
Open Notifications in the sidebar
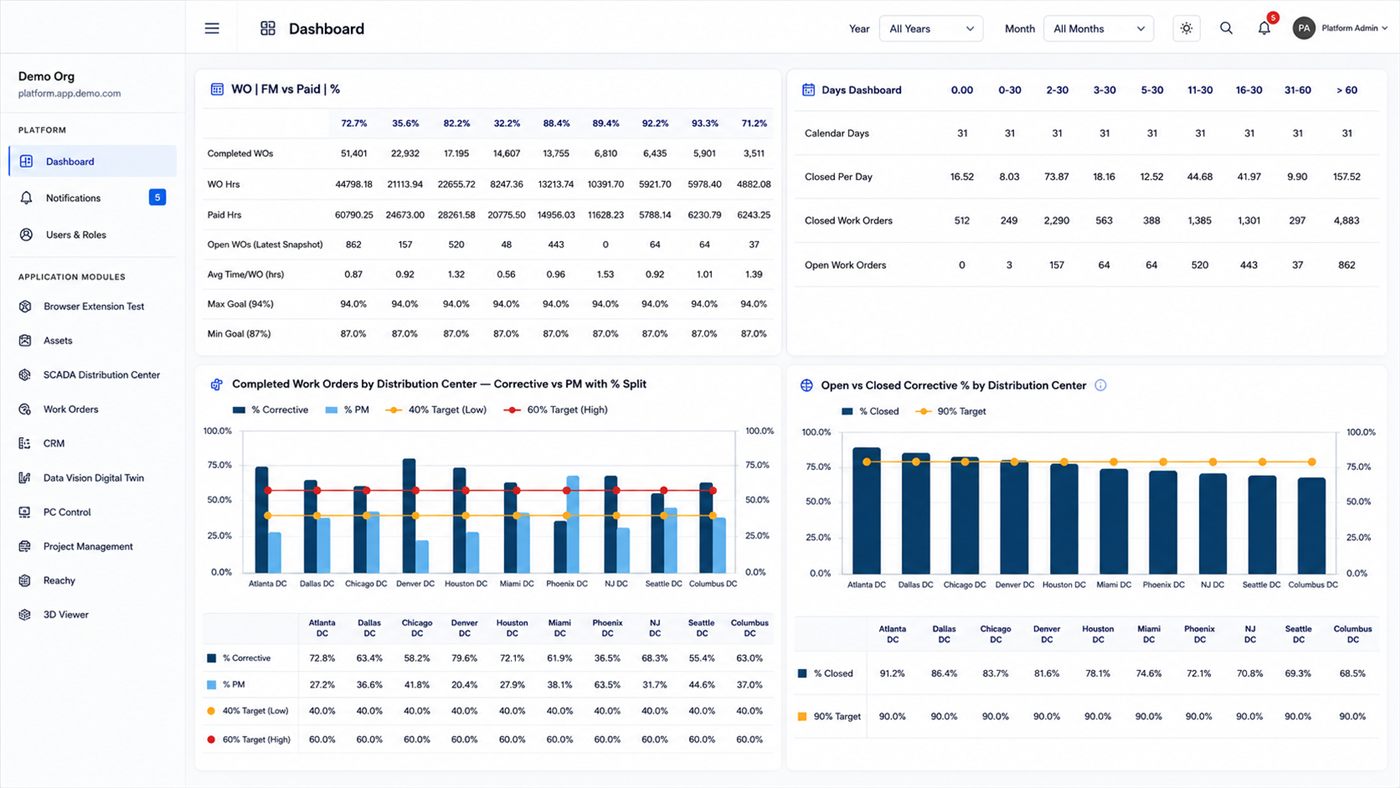pos(92,198)
